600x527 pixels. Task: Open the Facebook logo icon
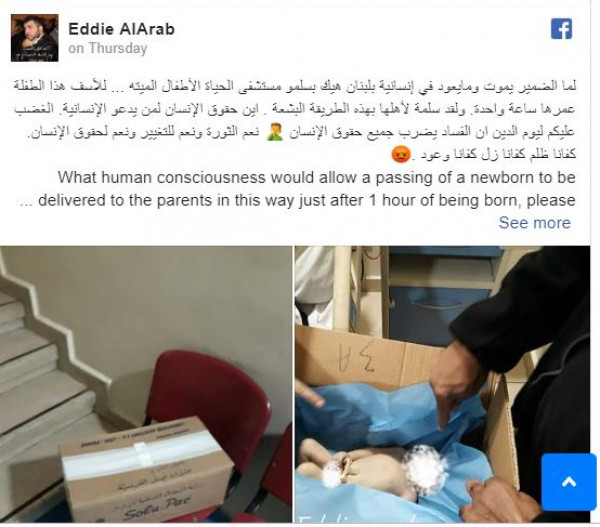[561, 29]
